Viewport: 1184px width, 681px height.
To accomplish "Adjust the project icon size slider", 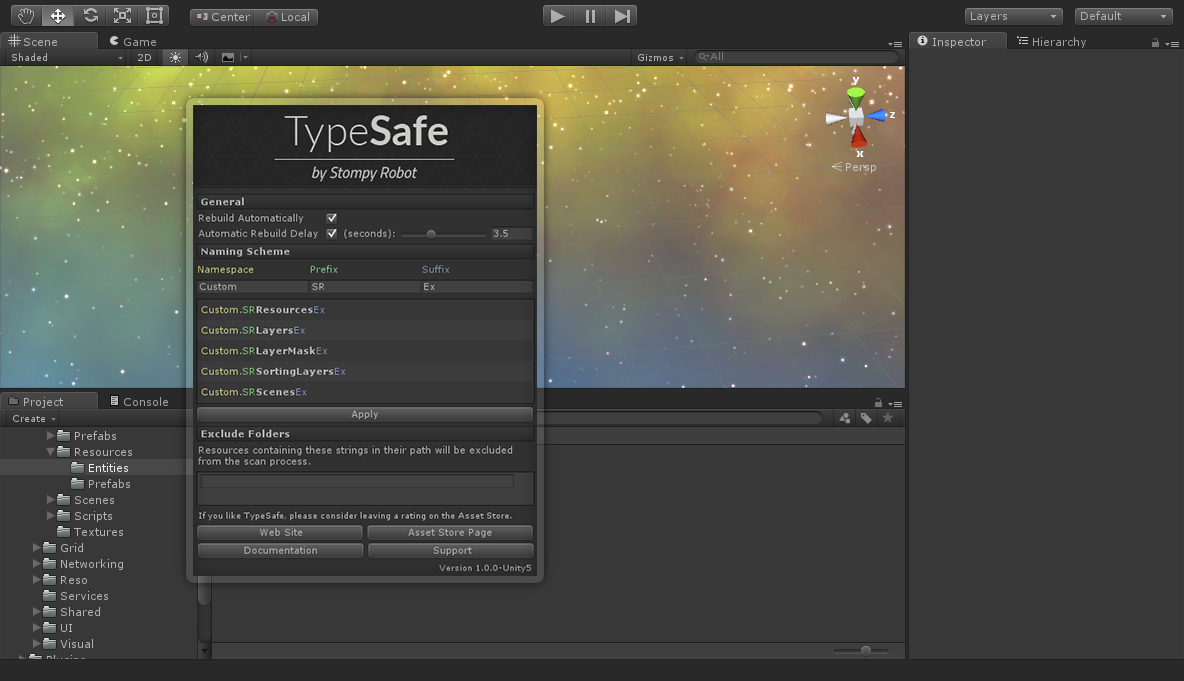I will pos(862,651).
